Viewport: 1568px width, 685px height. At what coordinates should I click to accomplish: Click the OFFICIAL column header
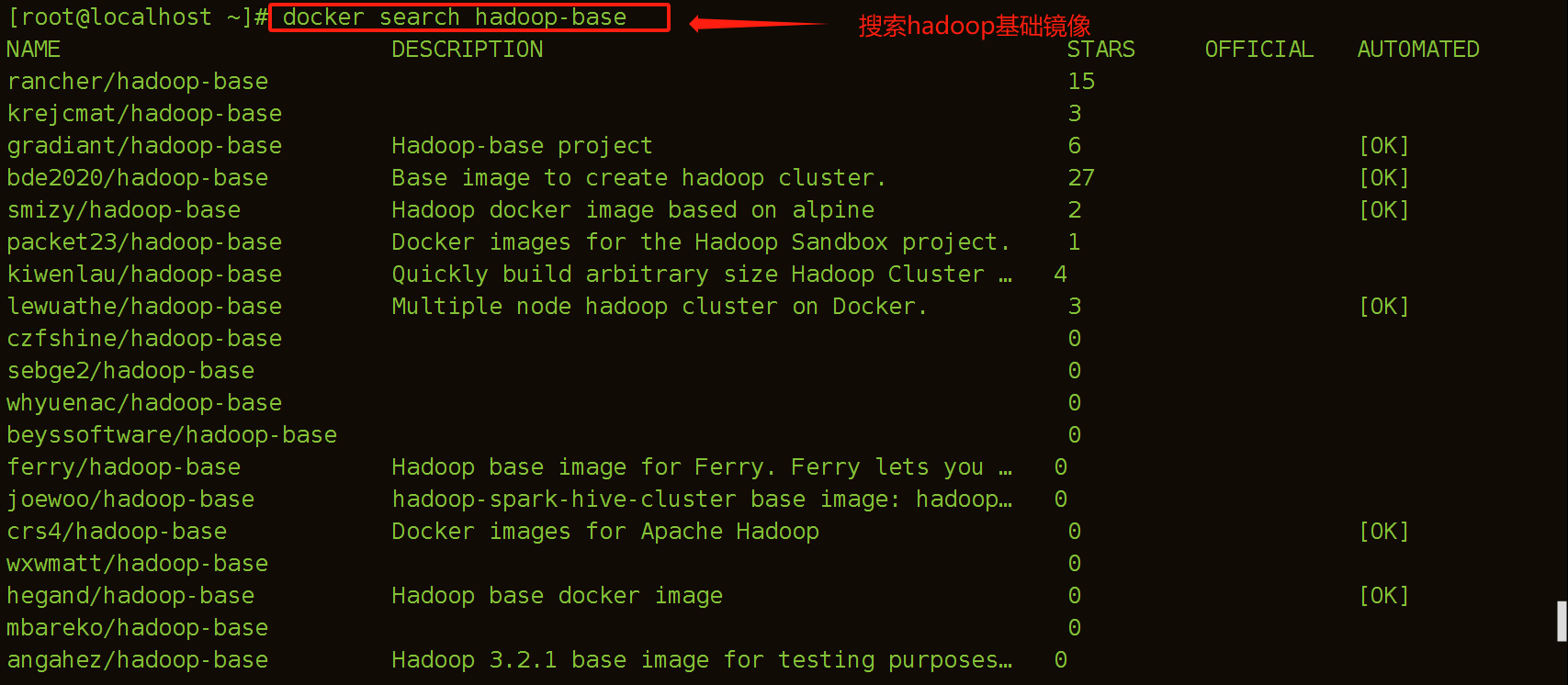pyautogui.click(x=1258, y=50)
